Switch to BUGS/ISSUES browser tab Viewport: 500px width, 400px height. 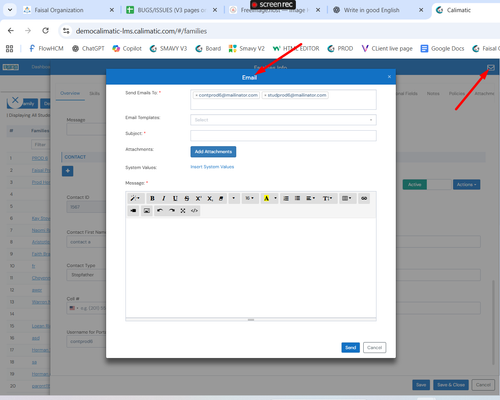pos(172,10)
